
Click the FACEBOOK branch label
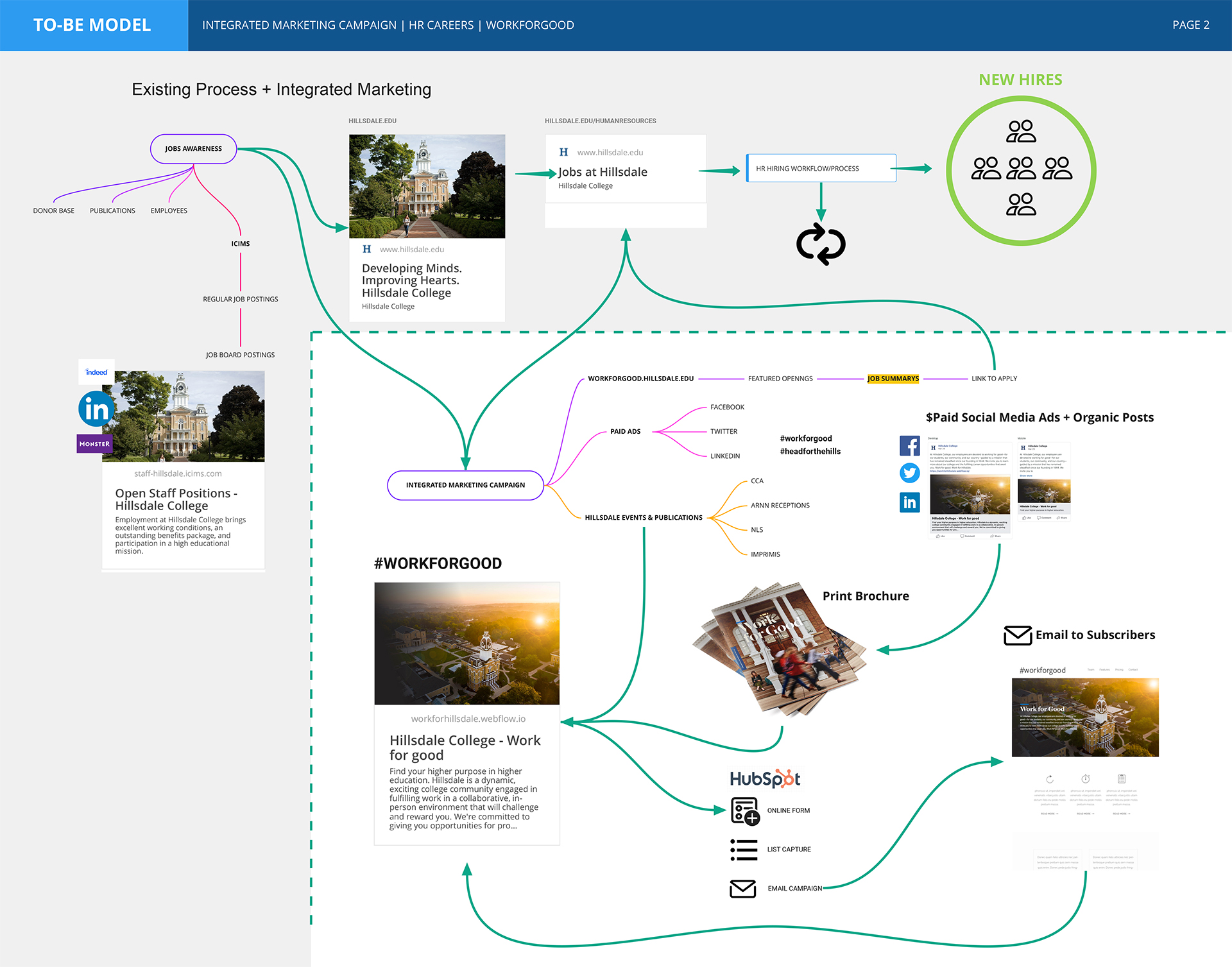pyautogui.click(x=727, y=407)
